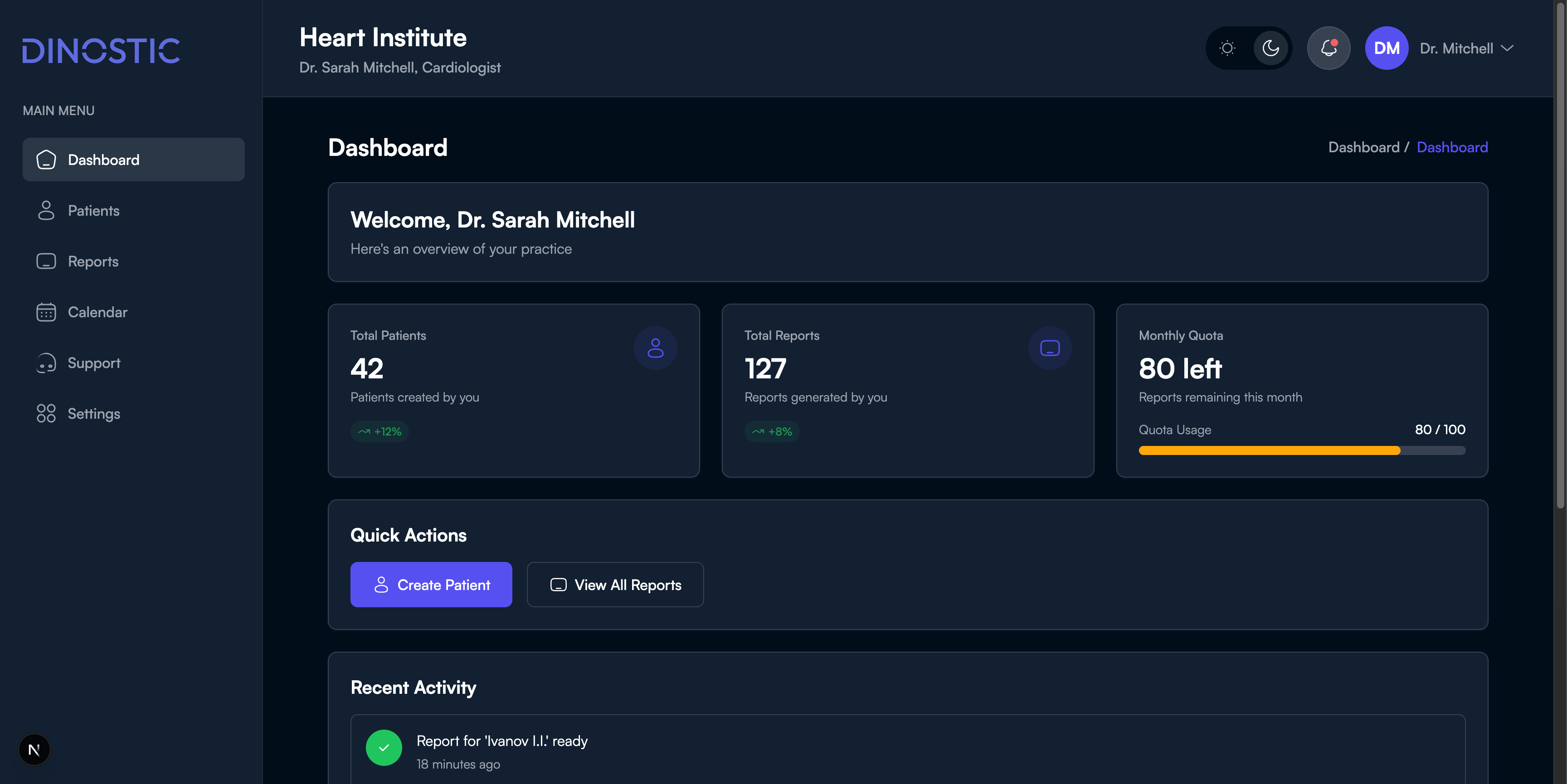Screen dimensions: 1567x784
Task: Enable dark mode using the moon toggle
Action: 1270,48
